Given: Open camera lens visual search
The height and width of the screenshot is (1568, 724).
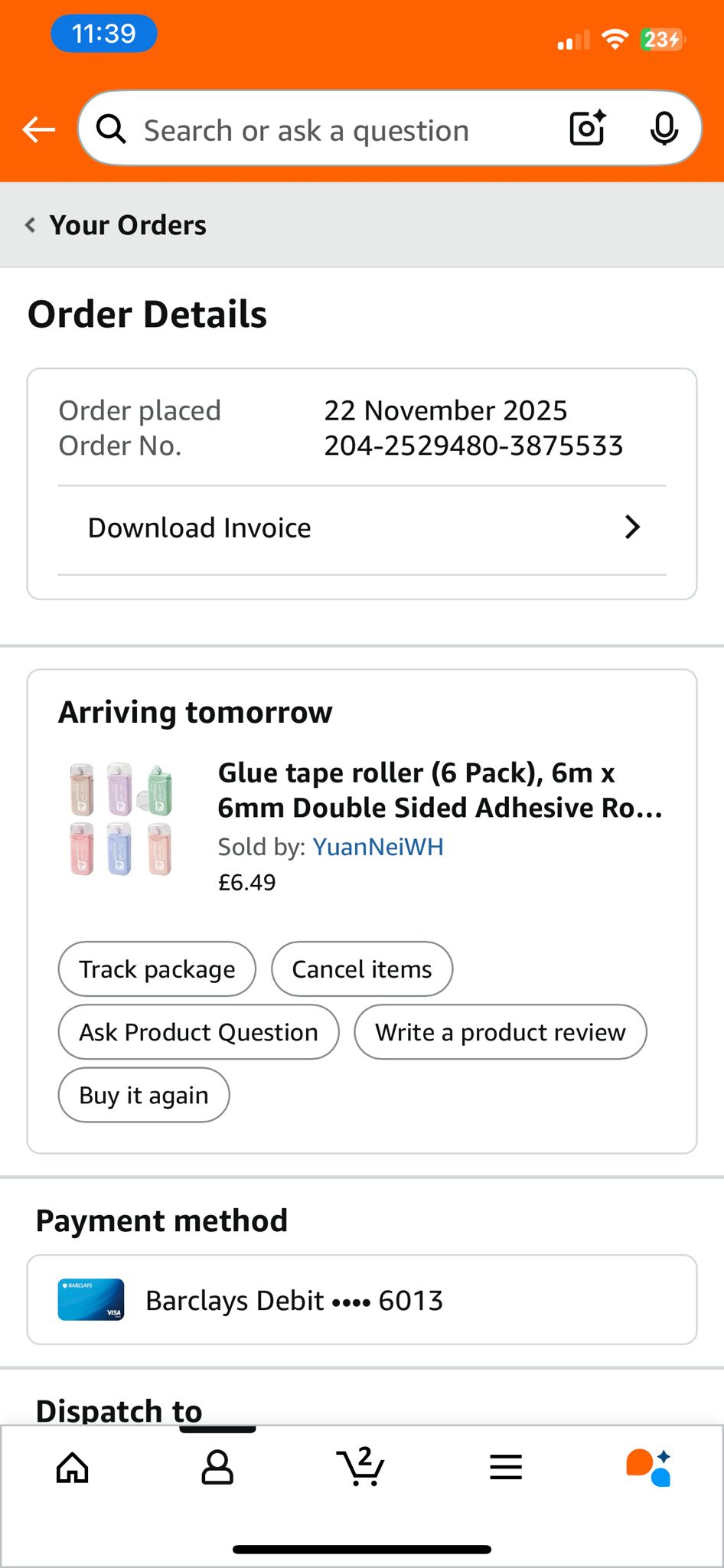Looking at the screenshot, I should click(587, 128).
